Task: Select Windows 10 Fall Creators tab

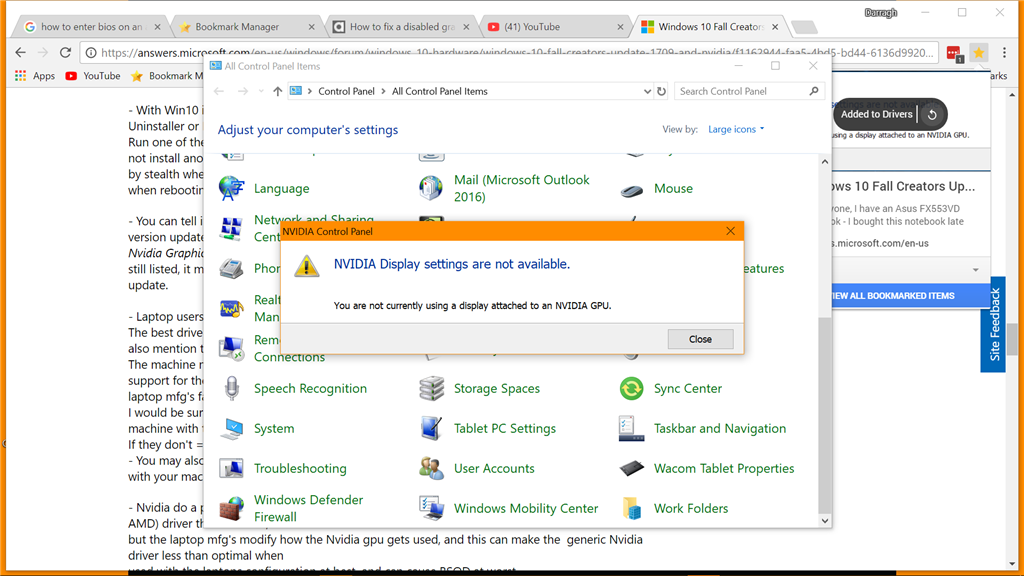Action: coord(709,27)
